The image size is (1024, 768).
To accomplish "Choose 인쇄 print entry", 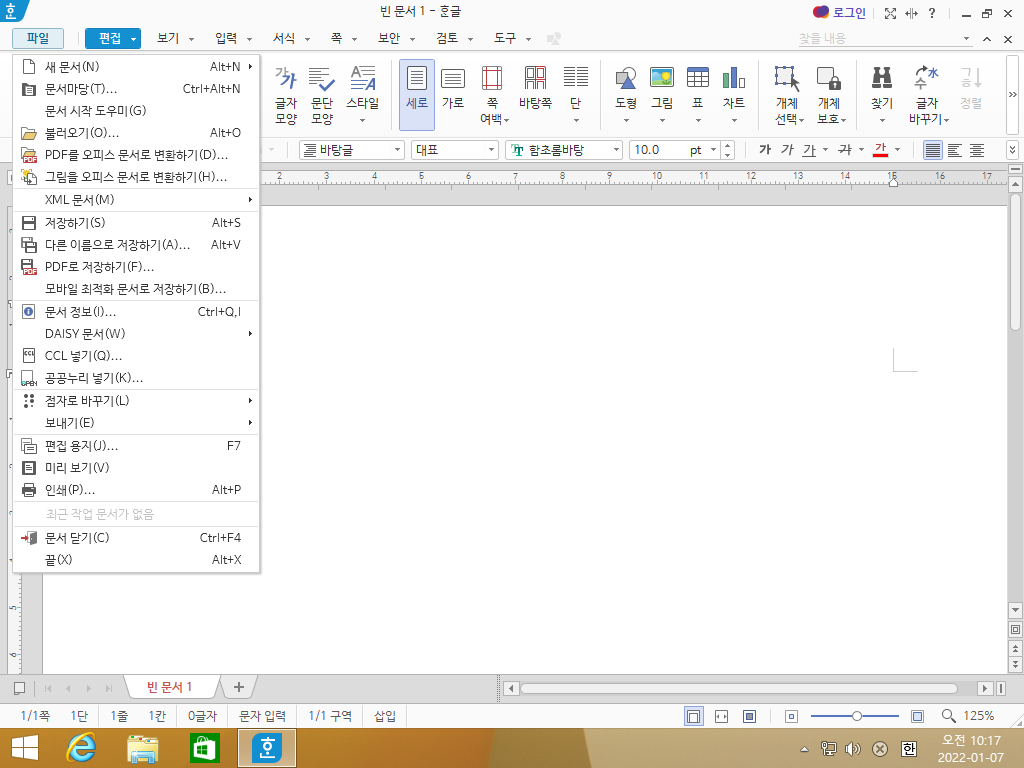I will pyautogui.click(x=136, y=490).
